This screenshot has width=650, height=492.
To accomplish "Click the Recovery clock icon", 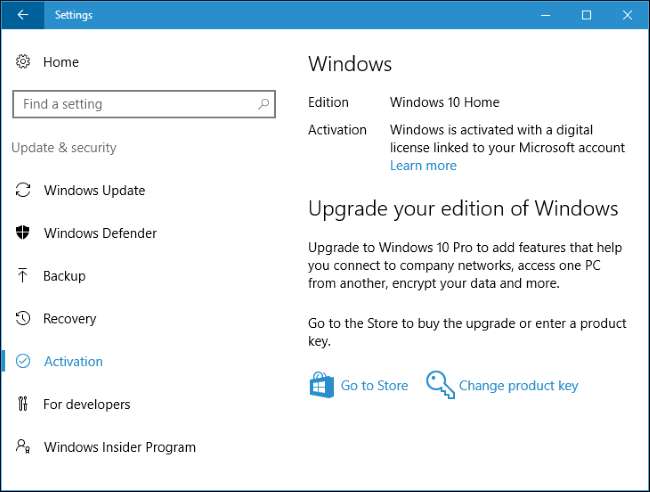I will click(x=23, y=318).
